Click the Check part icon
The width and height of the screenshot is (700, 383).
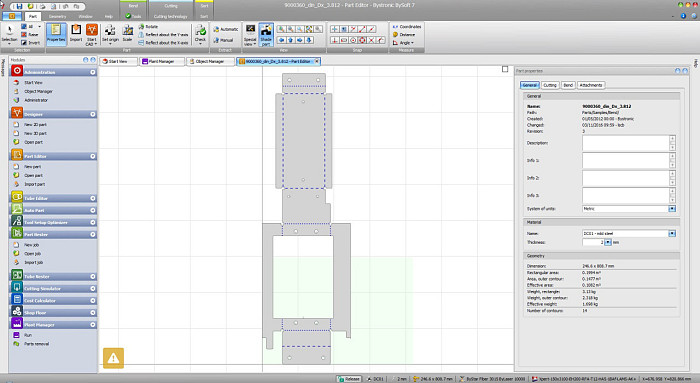[200, 34]
